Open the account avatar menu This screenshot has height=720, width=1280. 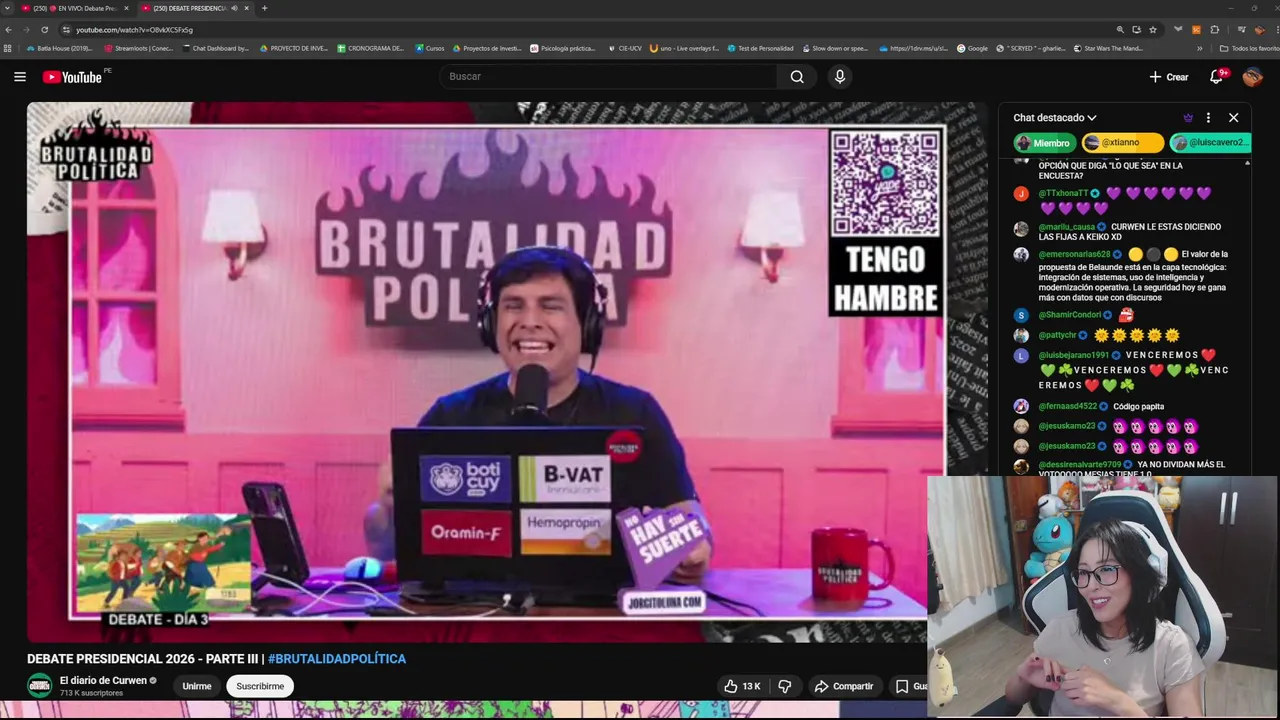tap(1253, 77)
